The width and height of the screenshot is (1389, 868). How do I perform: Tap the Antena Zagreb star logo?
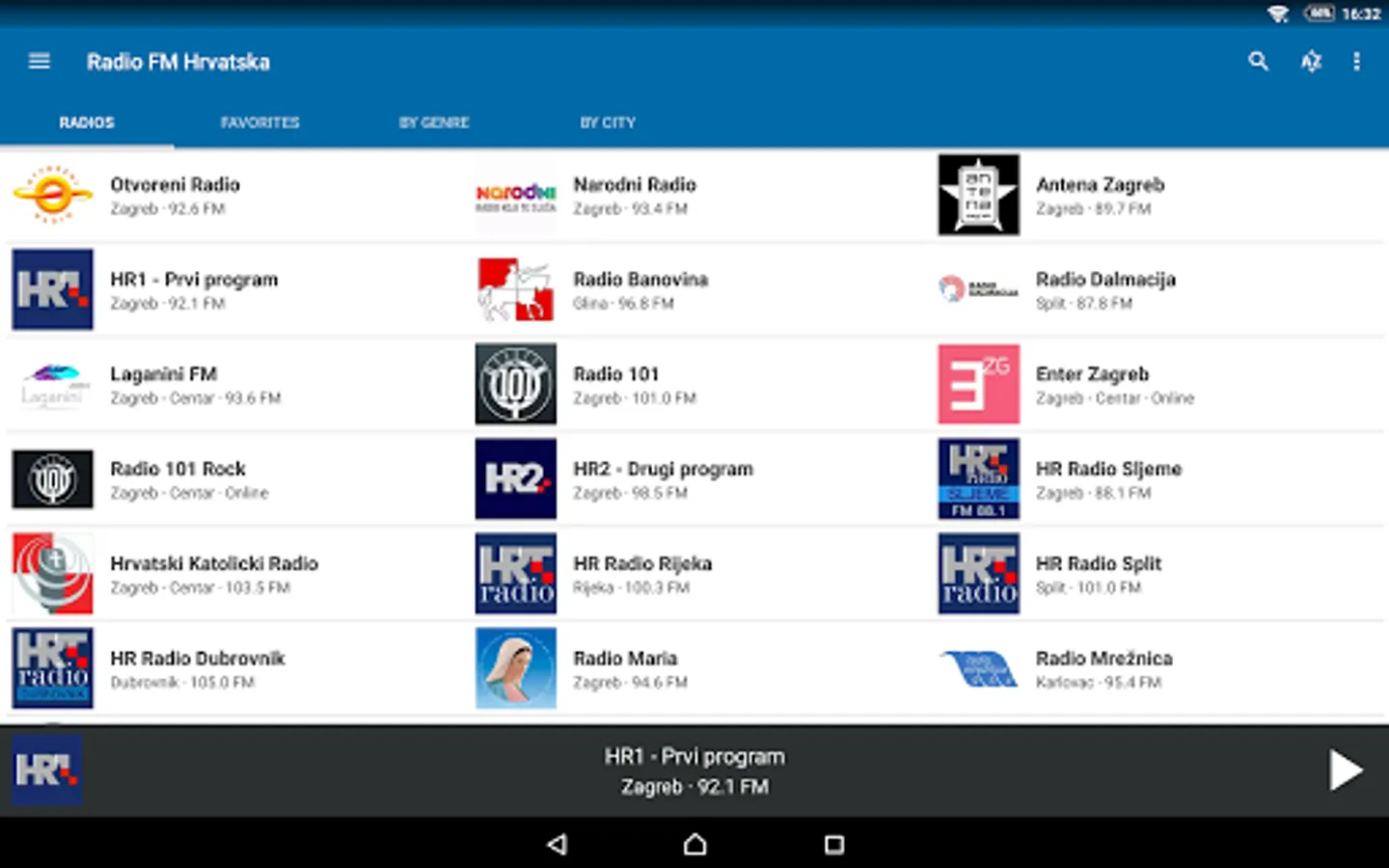[x=979, y=195]
